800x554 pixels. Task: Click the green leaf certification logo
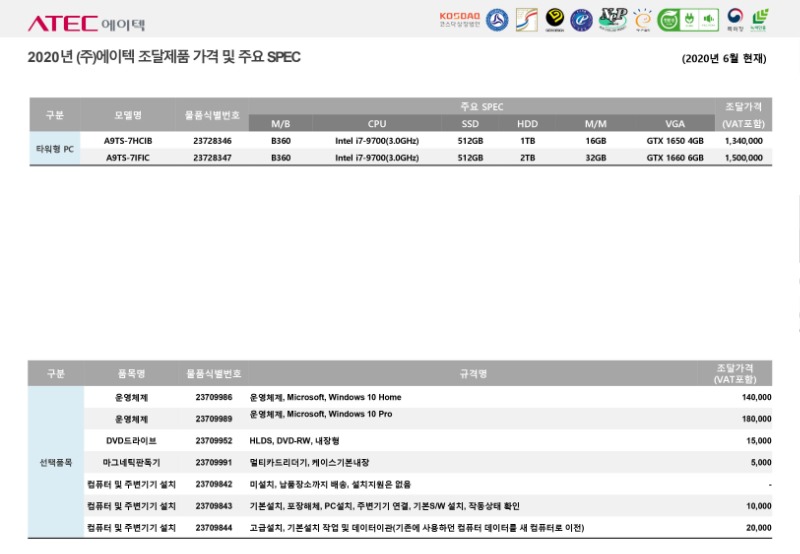click(x=759, y=20)
